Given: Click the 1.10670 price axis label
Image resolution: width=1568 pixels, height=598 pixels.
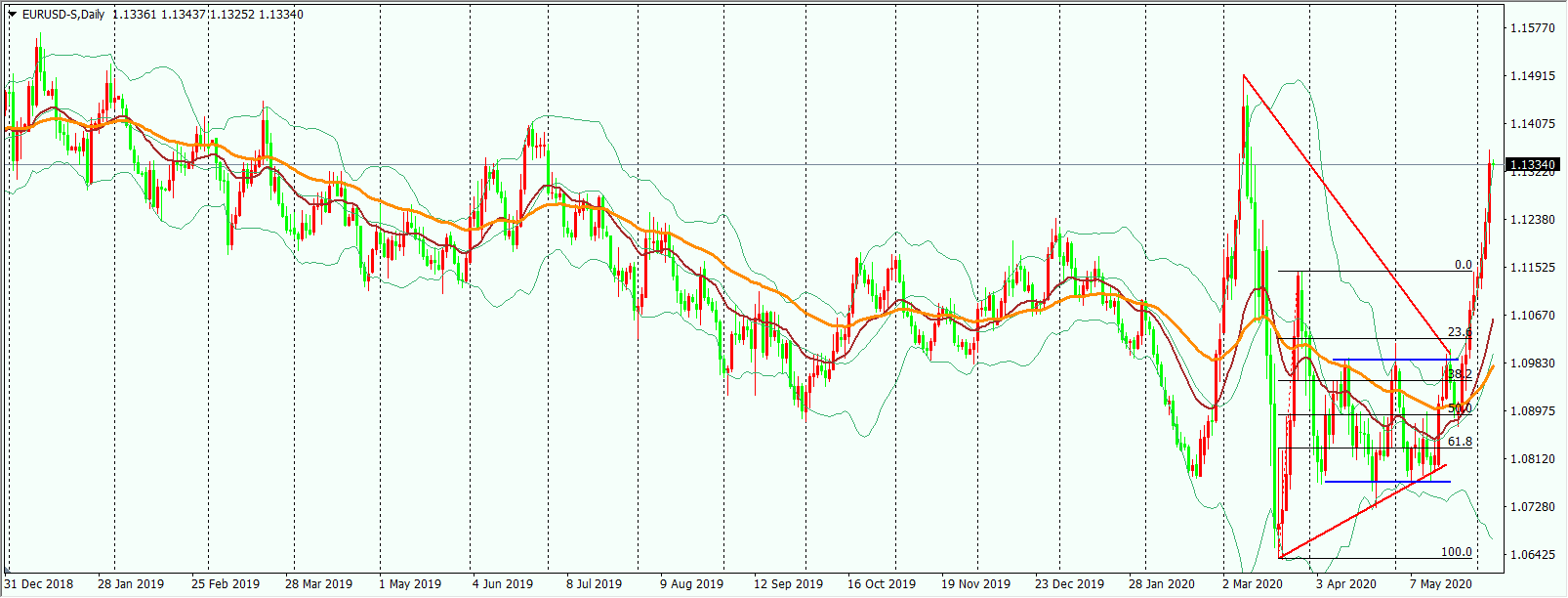Looking at the screenshot, I should [1532, 316].
